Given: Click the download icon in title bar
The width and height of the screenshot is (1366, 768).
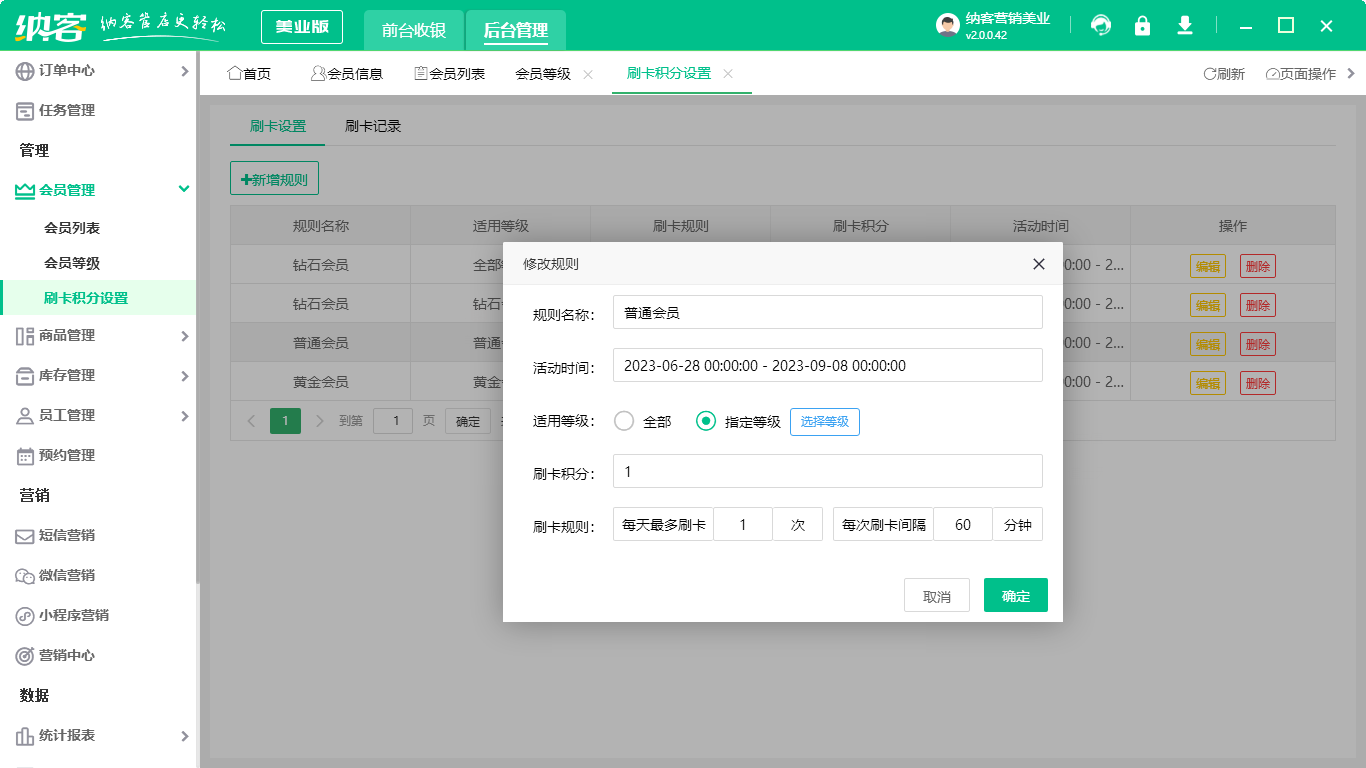Looking at the screenshot, I should (1184, 25).
